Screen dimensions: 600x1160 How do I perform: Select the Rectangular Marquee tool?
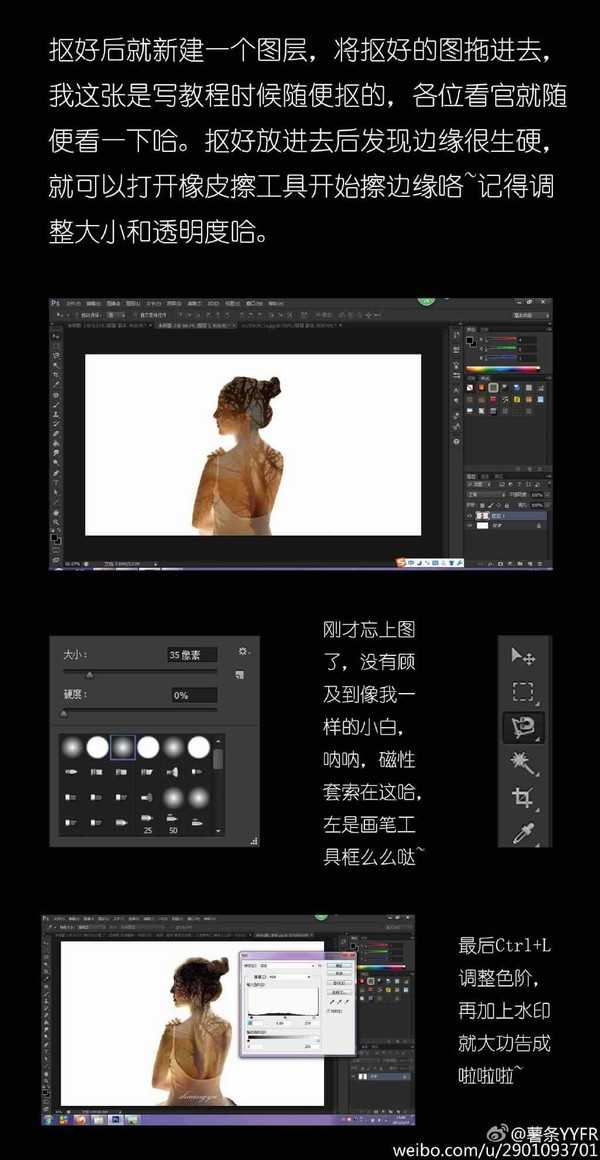pos(523,691)
